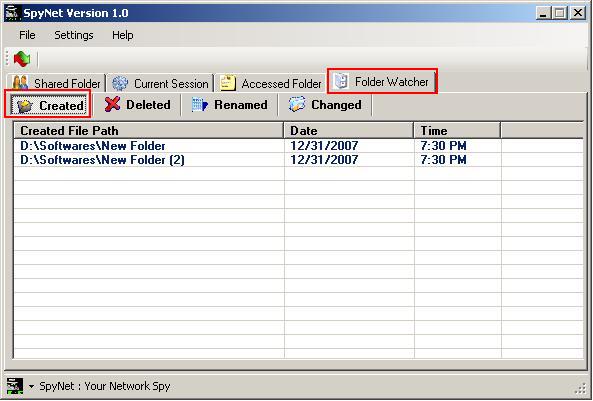Select row D:\Softwares\New Folder (2)

[x=298, y=160]
